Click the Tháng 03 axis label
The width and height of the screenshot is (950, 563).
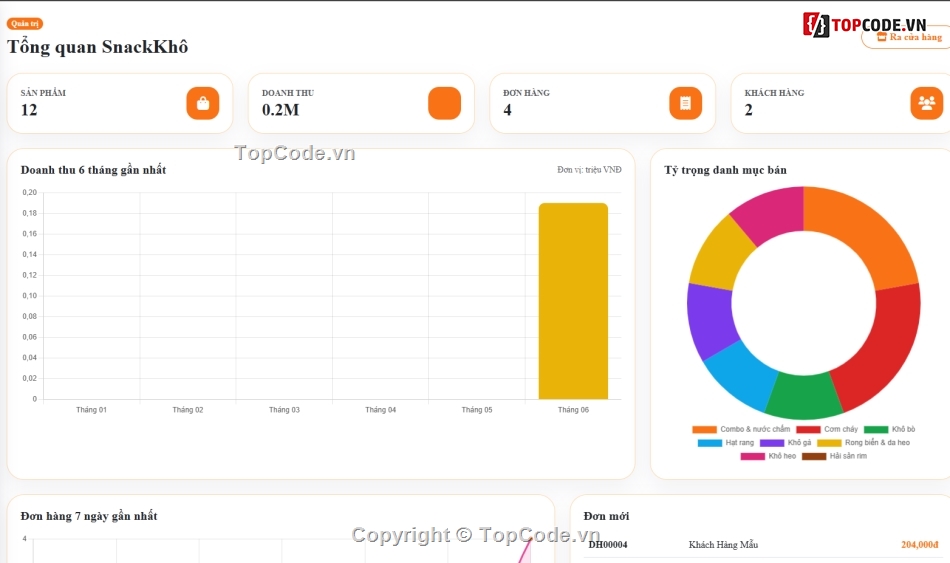click(284, 410)
